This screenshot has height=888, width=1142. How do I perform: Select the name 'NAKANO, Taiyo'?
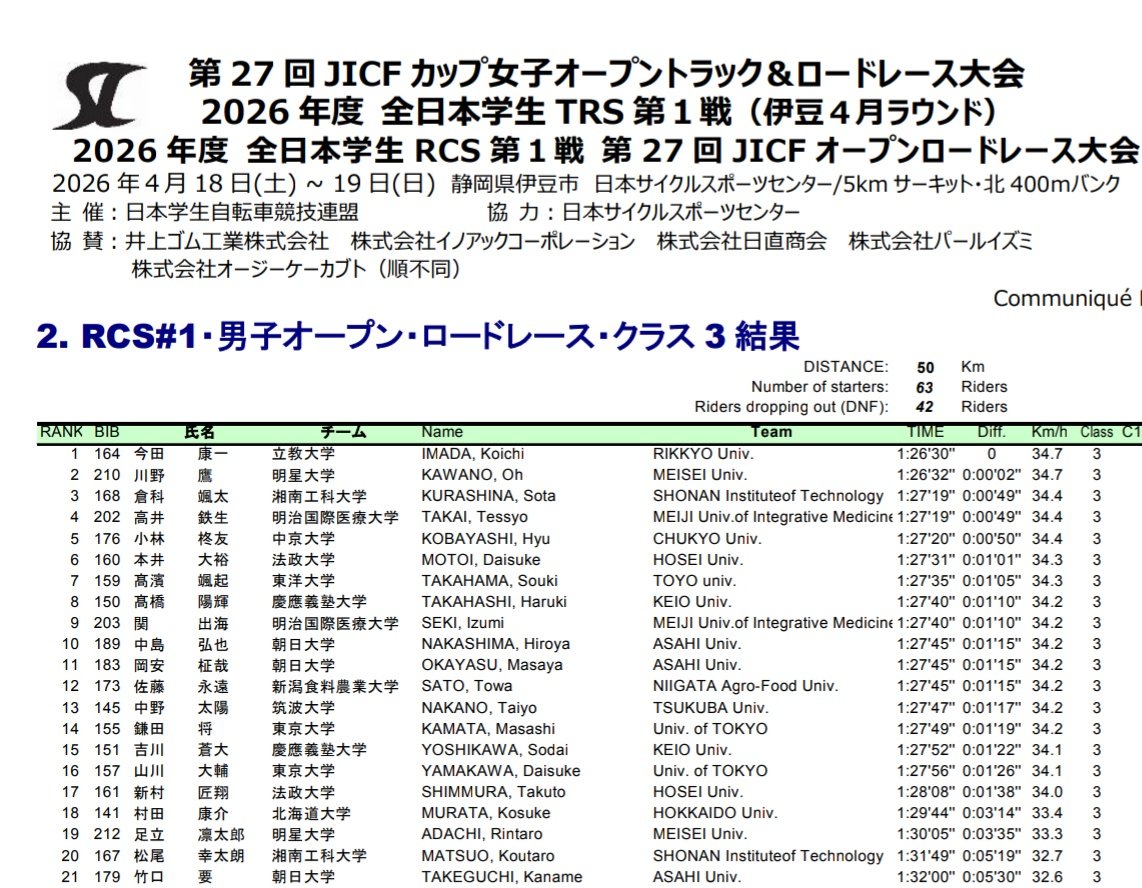tap(479, 707)
